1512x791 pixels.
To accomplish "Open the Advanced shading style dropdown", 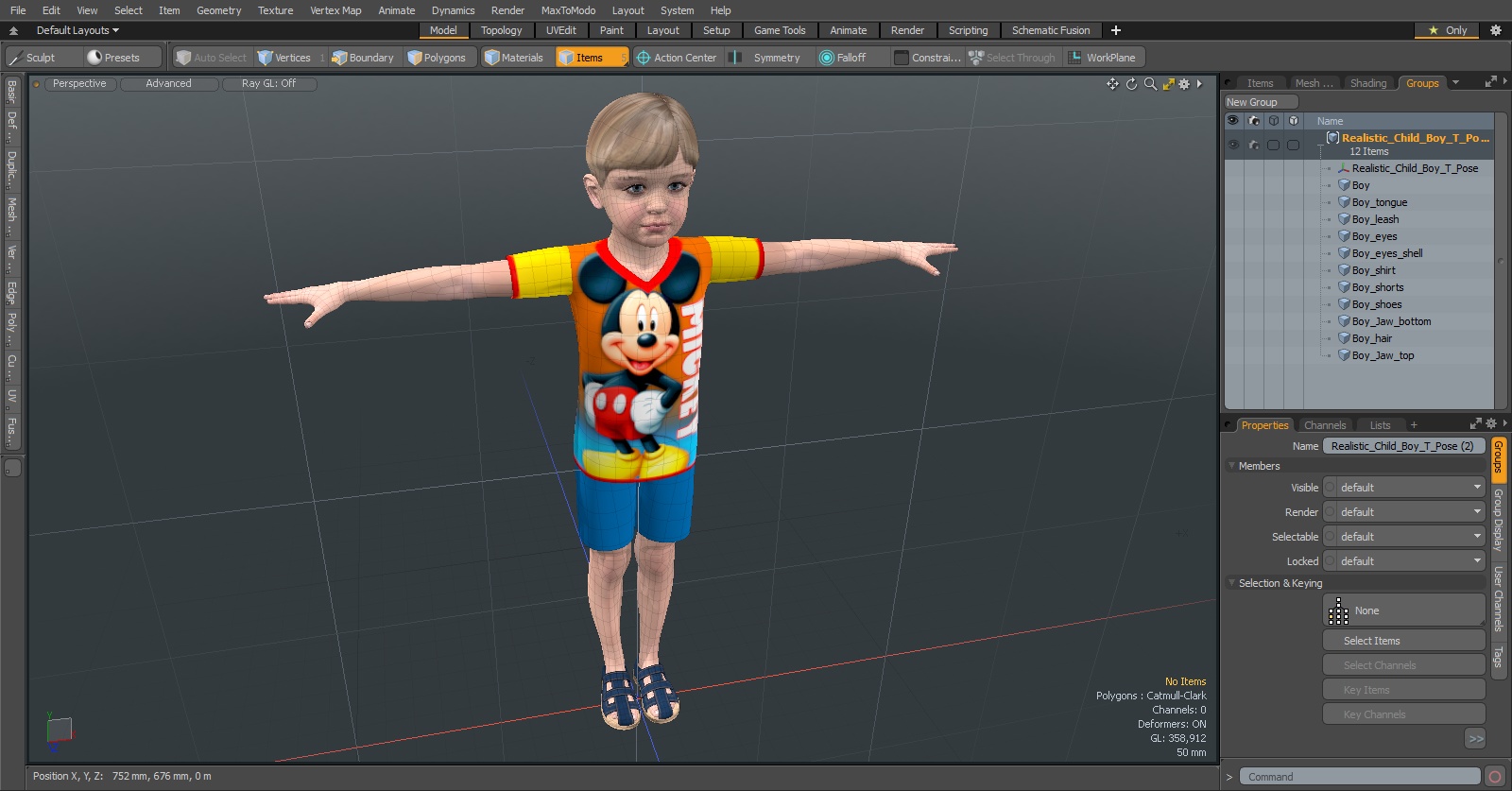I will 168,84.
